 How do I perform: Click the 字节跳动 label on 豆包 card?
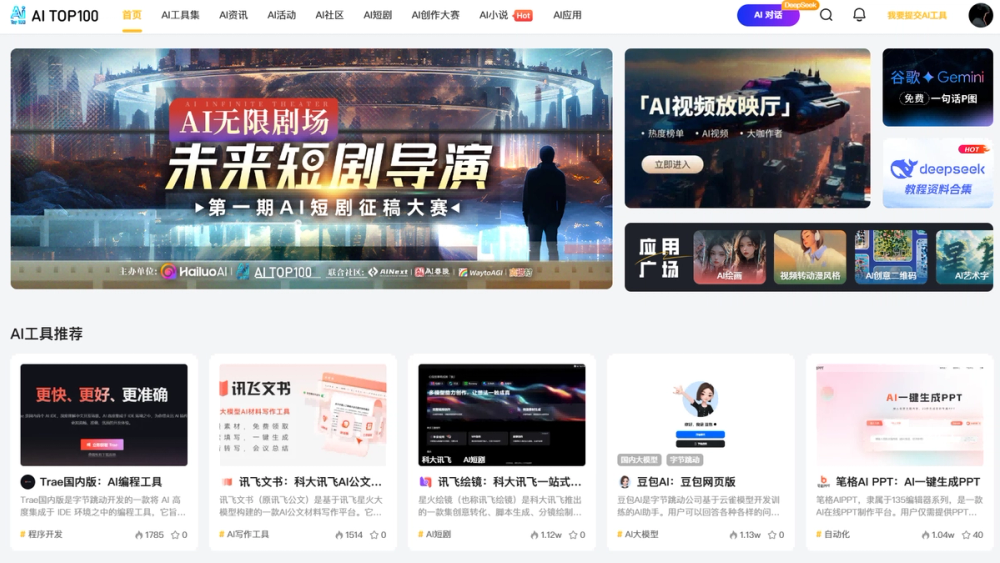[684, 460]
